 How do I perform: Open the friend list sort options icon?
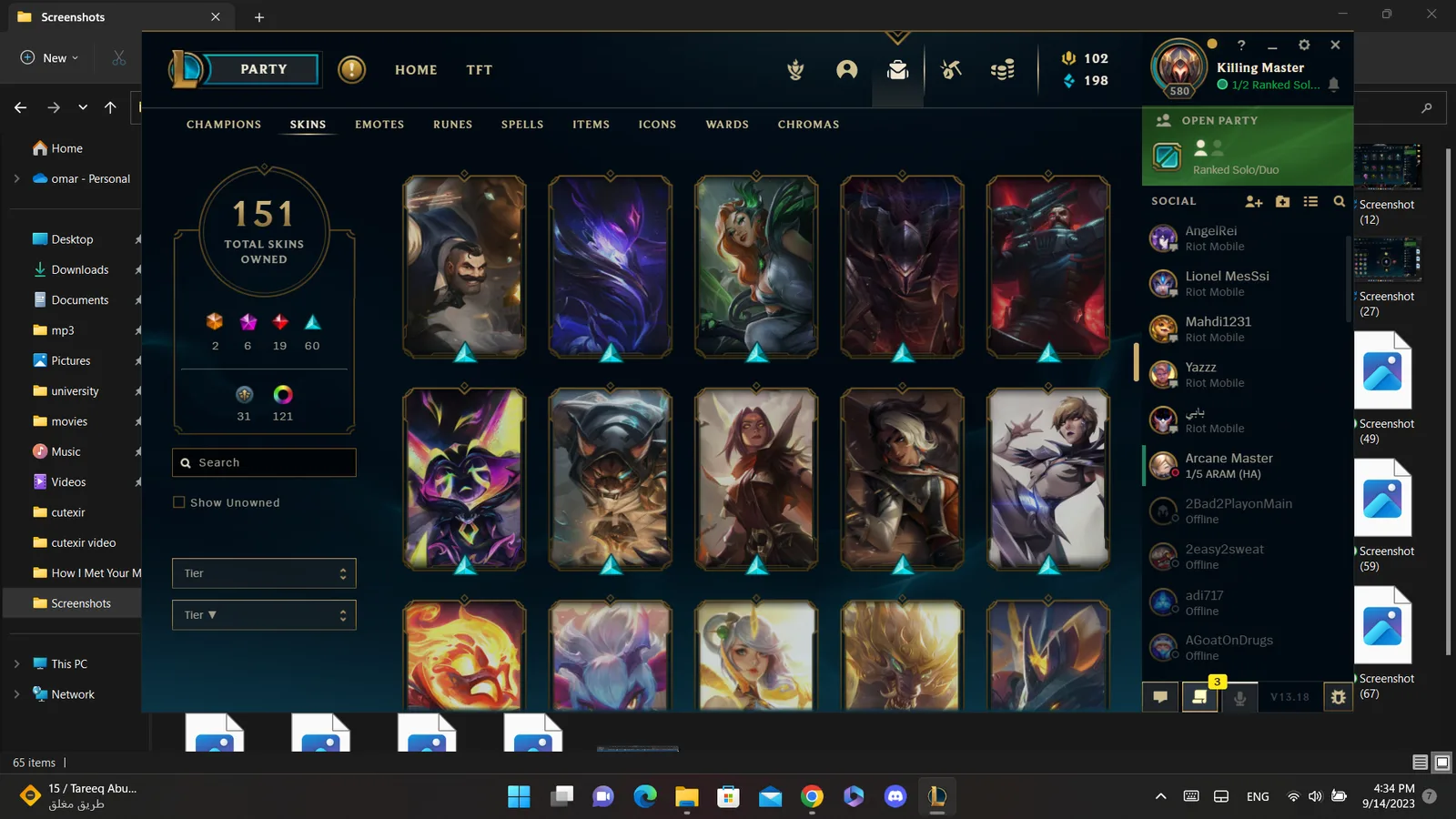(1310, 201)
